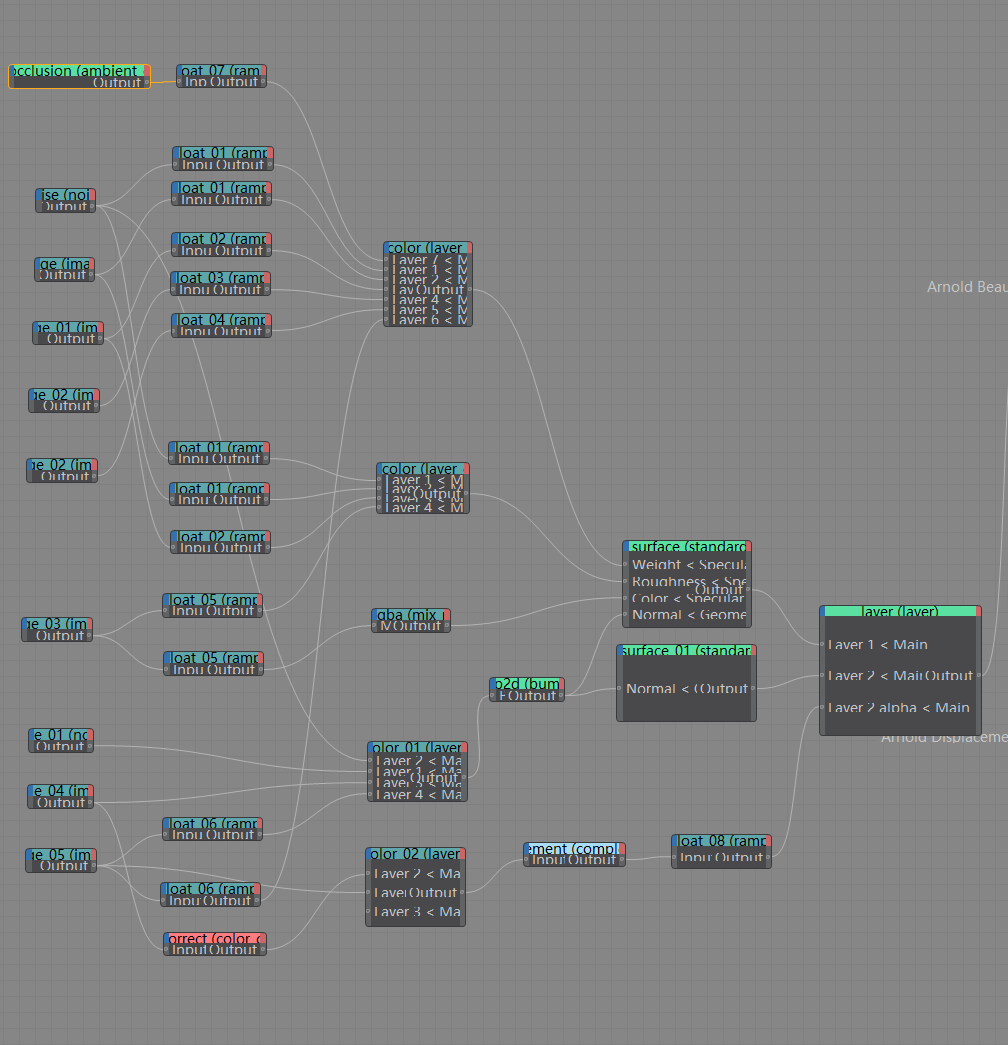Open red output corner of bump2d node
Viewport: 1008px width, 1045px height.
(562, 684)
